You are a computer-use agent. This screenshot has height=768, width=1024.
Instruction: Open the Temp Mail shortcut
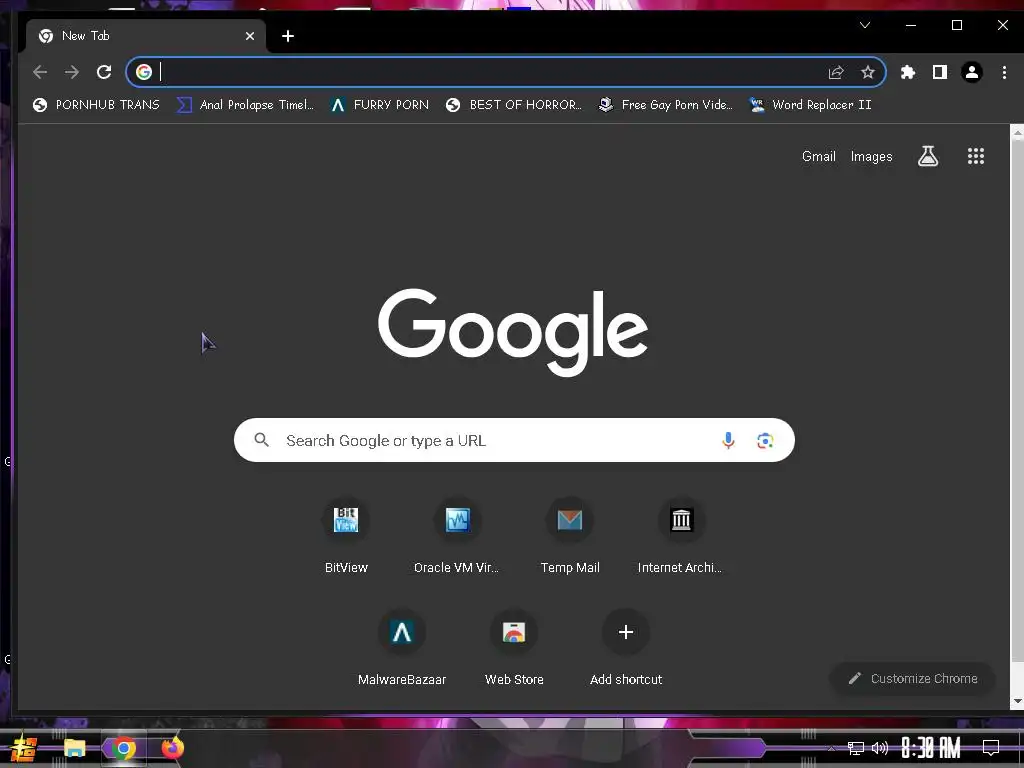click(569, 536)
